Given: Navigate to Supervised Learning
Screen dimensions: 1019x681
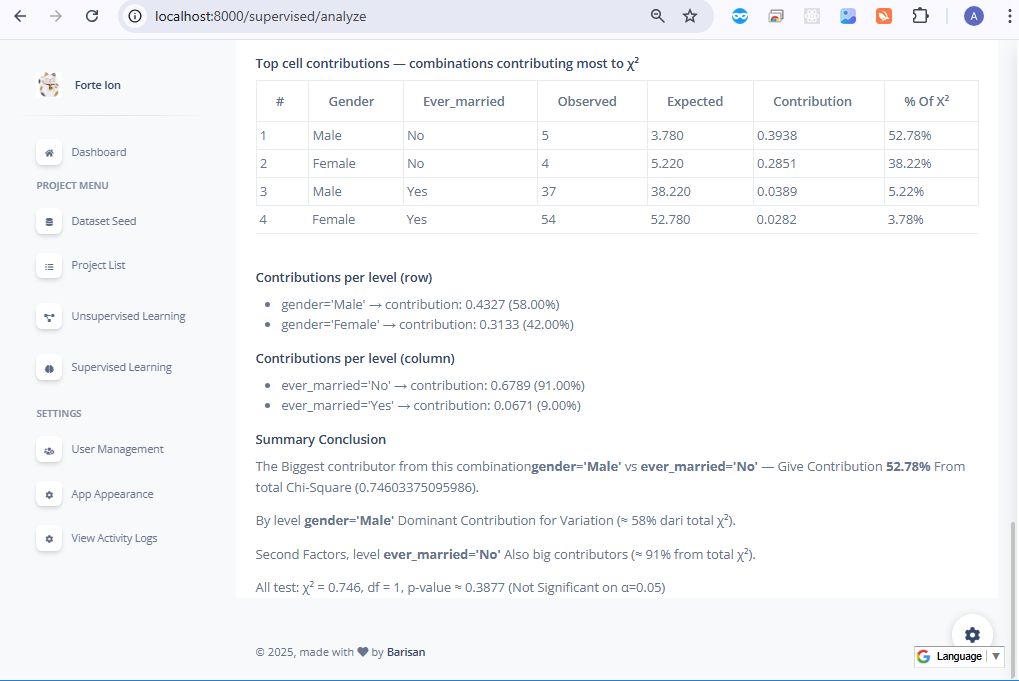Looking at the screenshot, I should click(x=122, y=367).
